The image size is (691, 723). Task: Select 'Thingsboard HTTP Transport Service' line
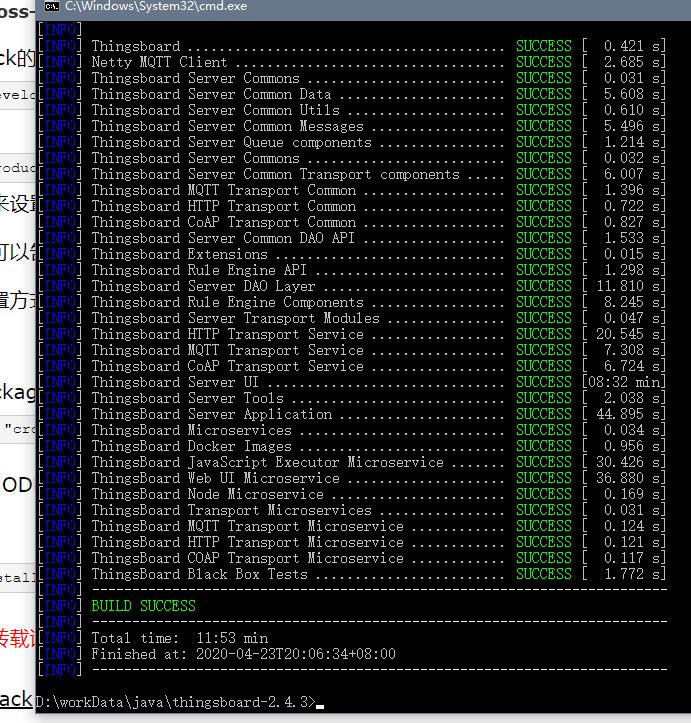pyautogui.click(x=352, y=334)
